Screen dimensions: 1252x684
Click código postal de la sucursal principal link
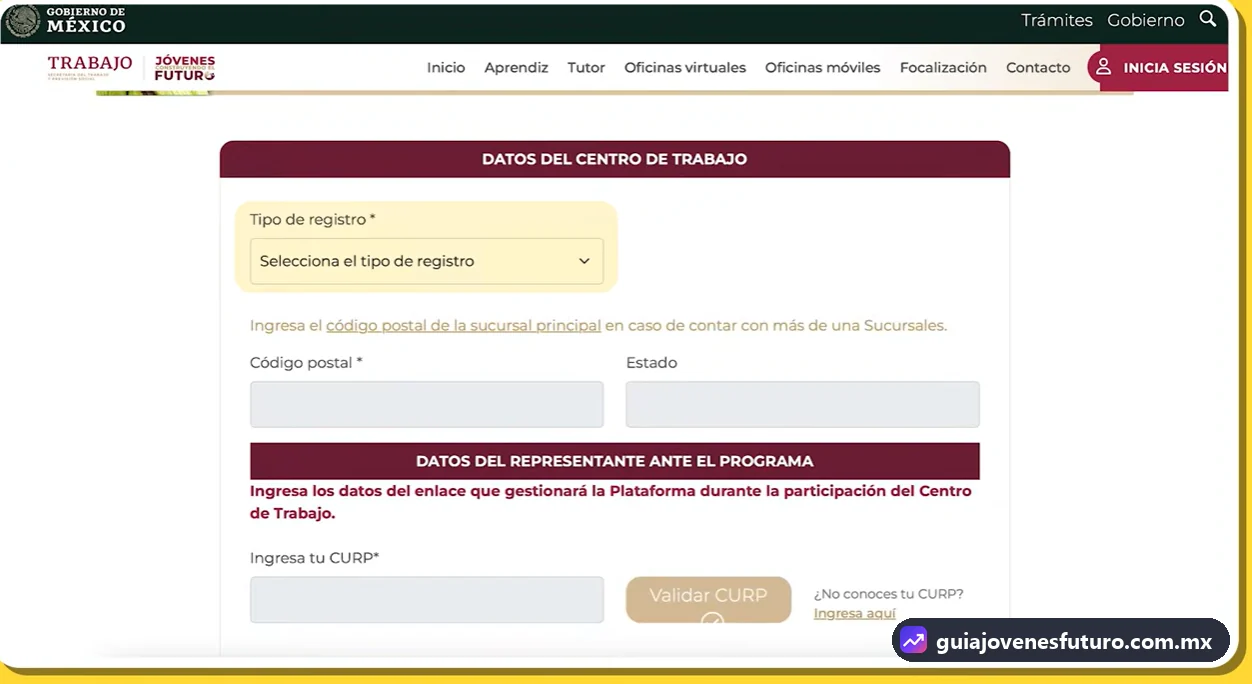[463, 325]
